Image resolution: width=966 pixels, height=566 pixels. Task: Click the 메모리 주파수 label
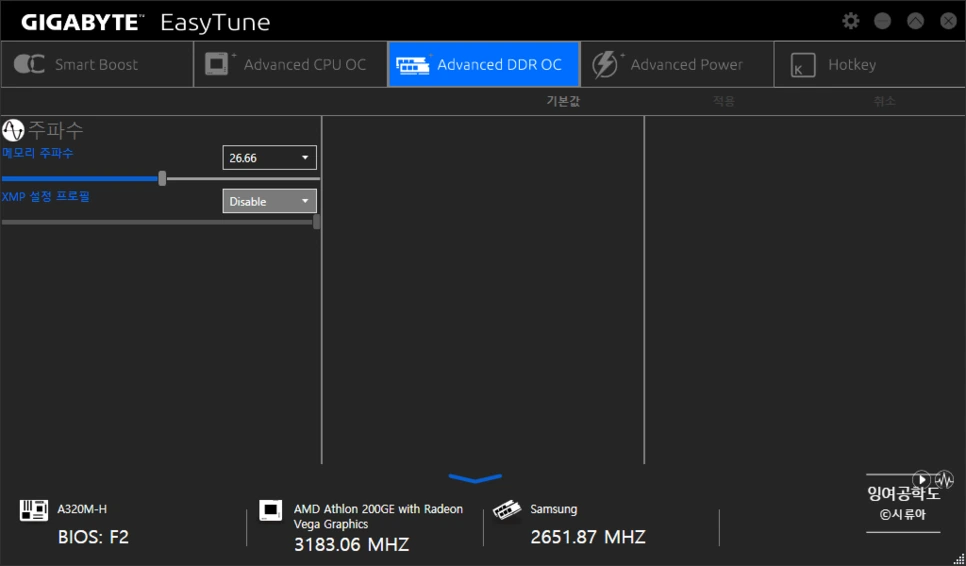[x=38, y=153]
